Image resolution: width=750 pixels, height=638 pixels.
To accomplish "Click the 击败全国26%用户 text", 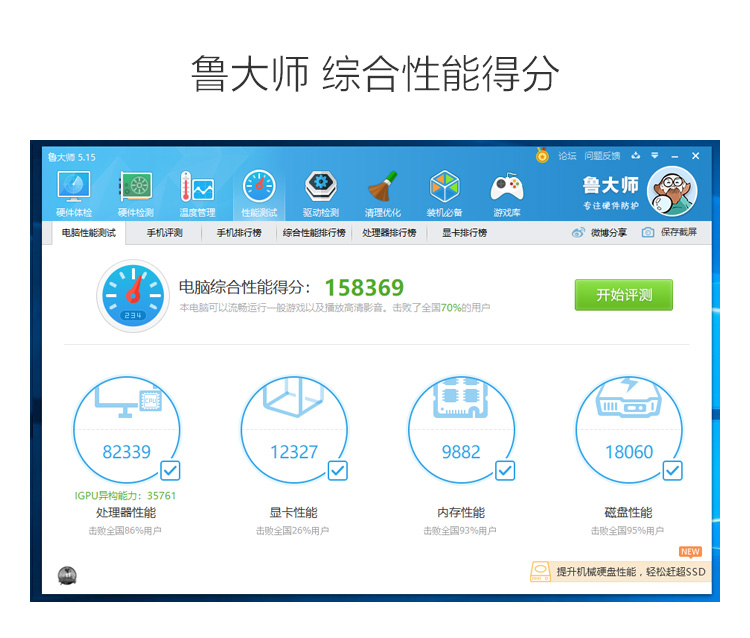I will 293,531.
